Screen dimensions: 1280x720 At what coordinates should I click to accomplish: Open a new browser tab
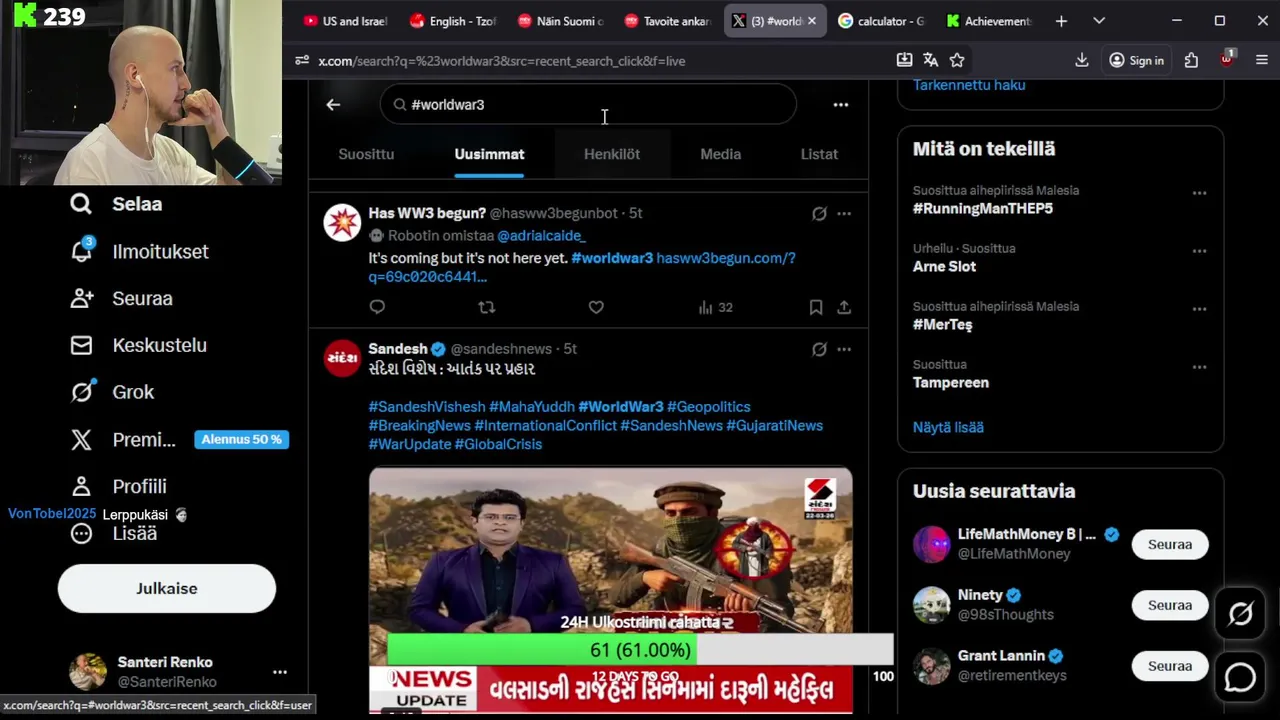coord(1061,21)
